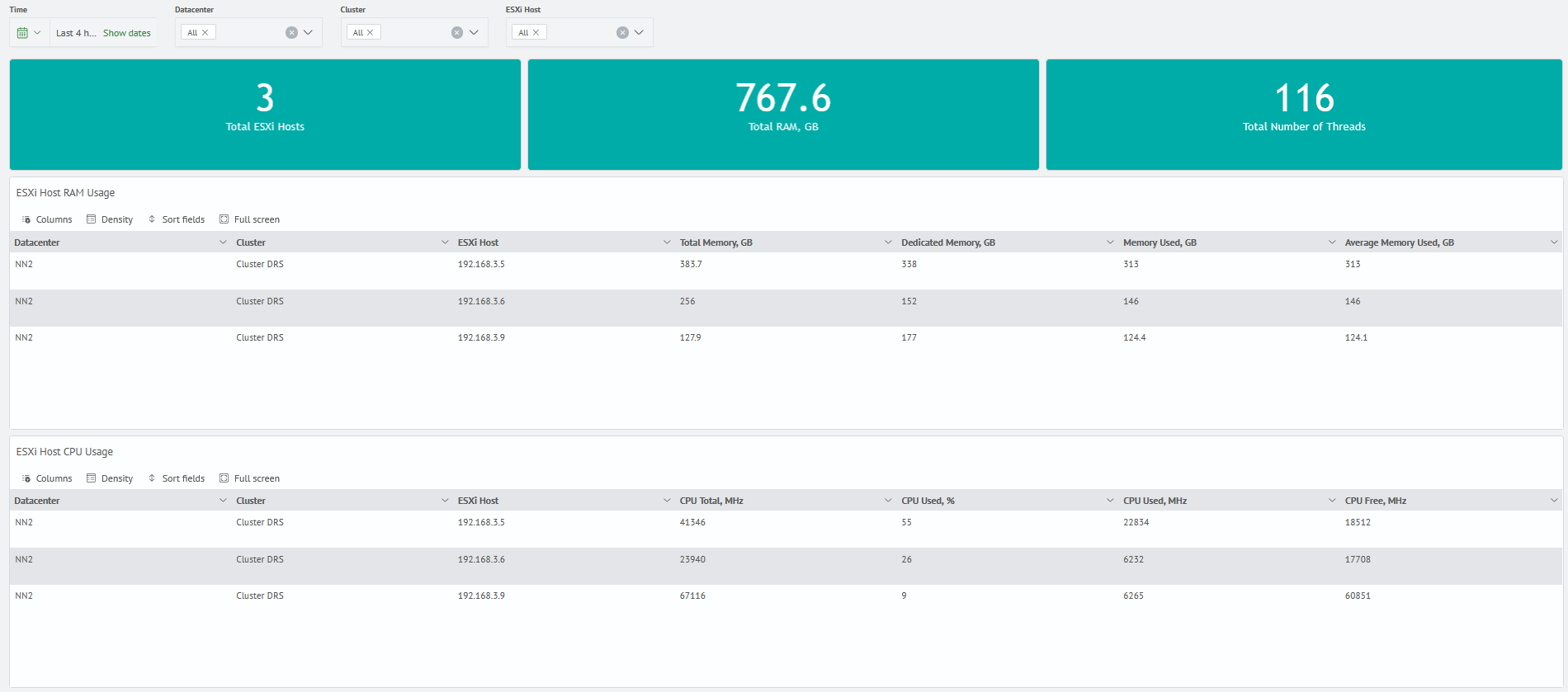Open Datacenter column menu in RAM table
The image size is (1568, 692).
click(223, 242)
